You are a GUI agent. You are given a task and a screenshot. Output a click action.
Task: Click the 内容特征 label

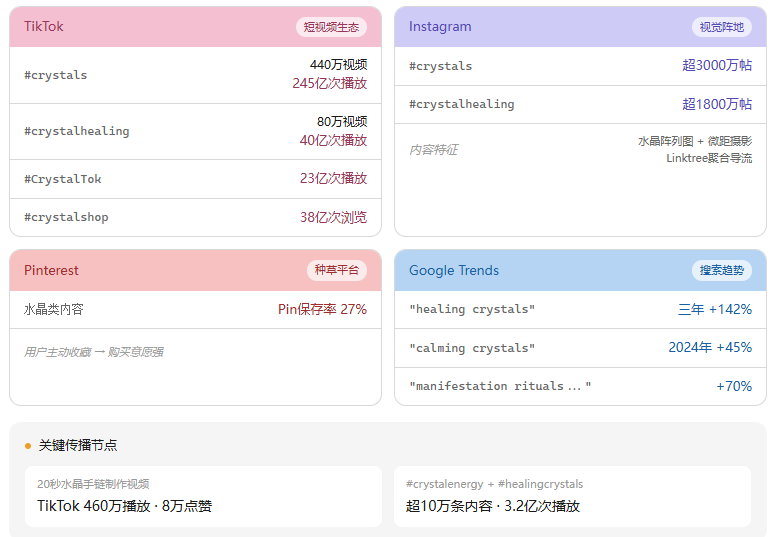tap(434, 150)
